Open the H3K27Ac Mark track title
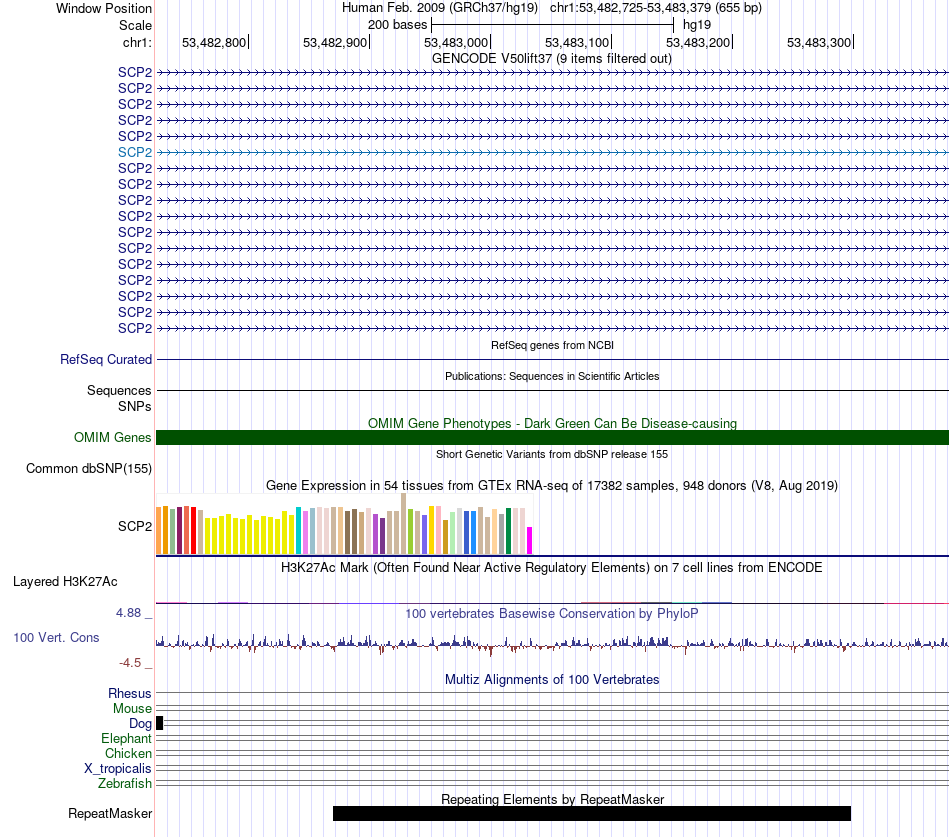The width and height of the screenshot is (950, 837). [552, 568]
